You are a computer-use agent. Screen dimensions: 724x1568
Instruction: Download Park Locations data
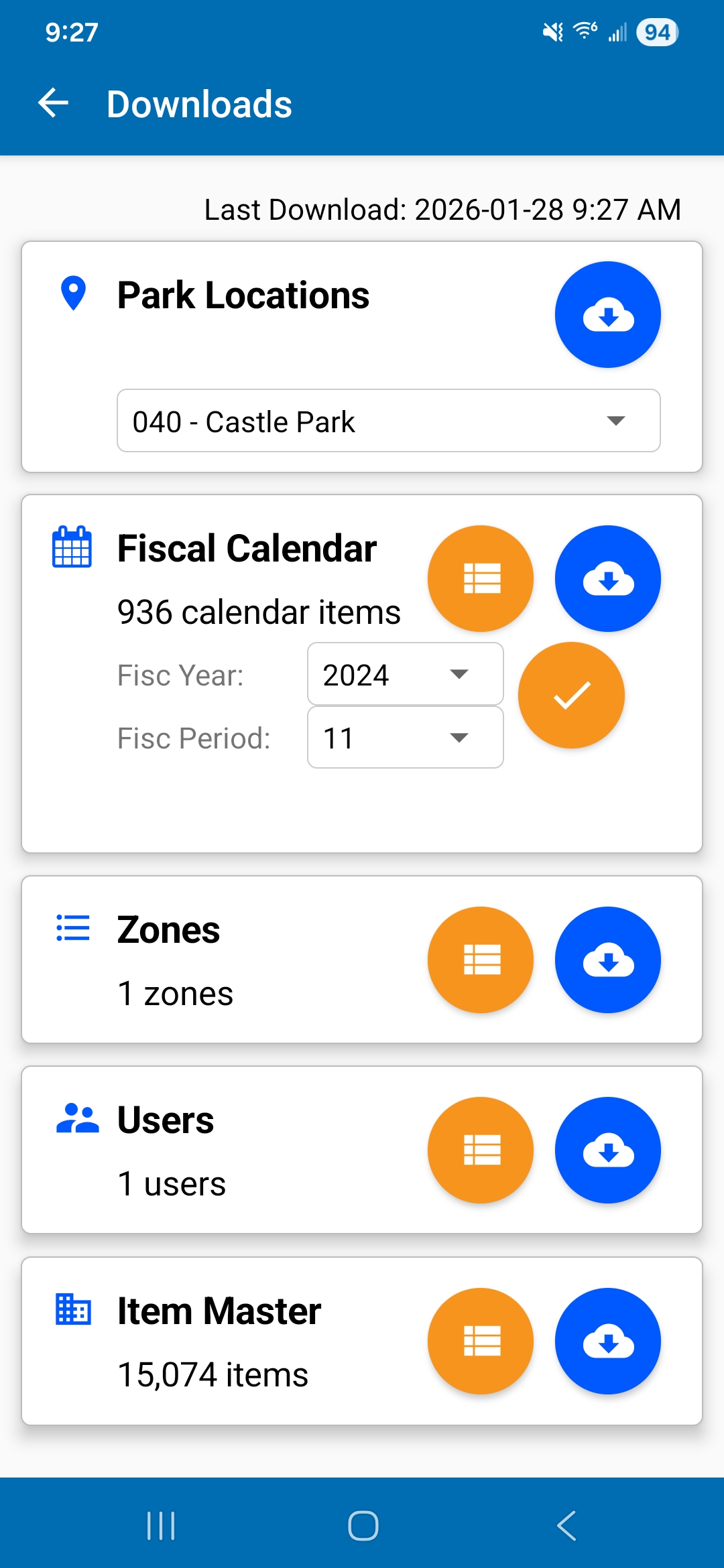(607, 314)
